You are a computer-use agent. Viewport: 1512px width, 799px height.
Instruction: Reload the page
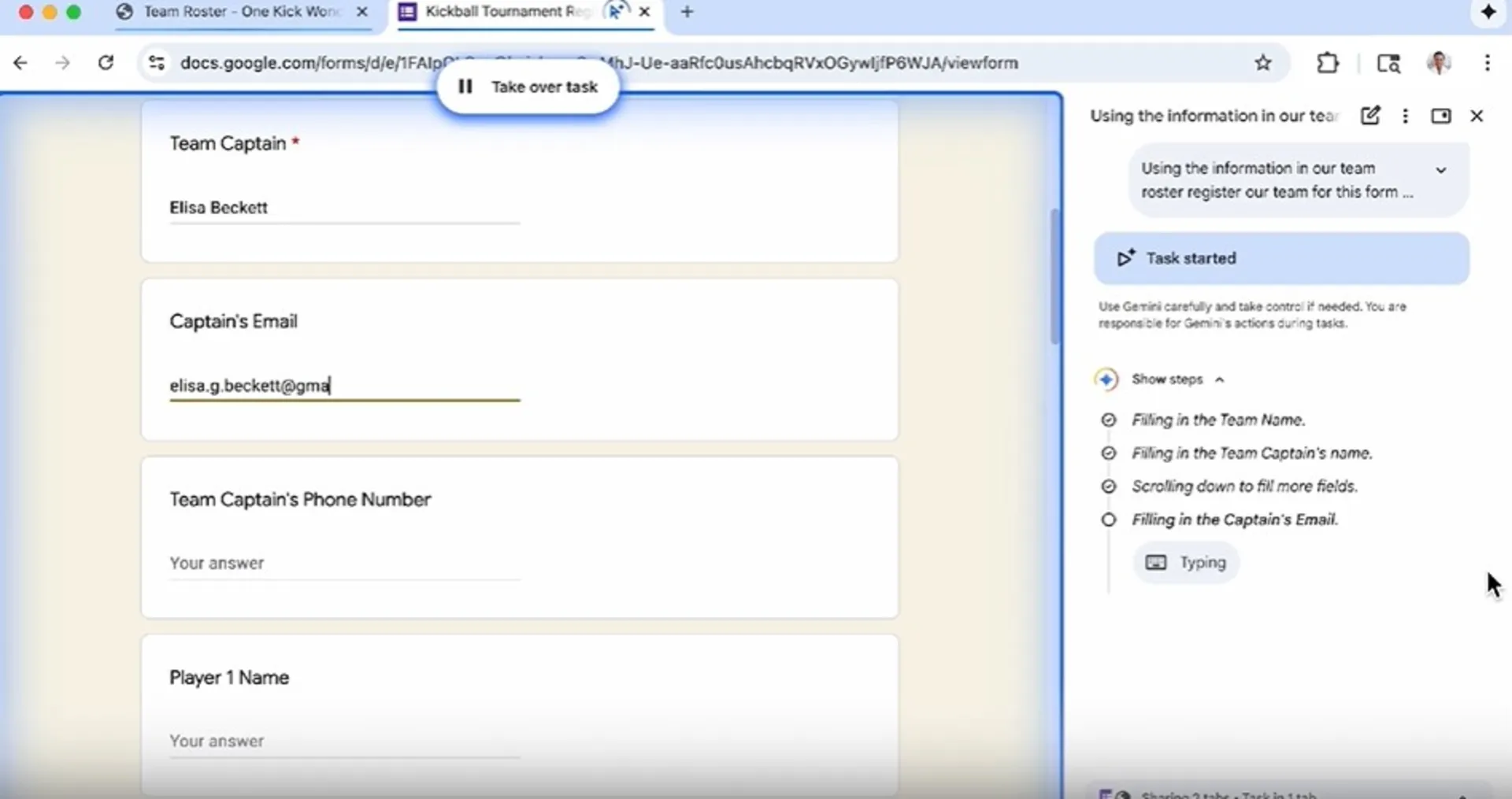(x=106, y=63)
